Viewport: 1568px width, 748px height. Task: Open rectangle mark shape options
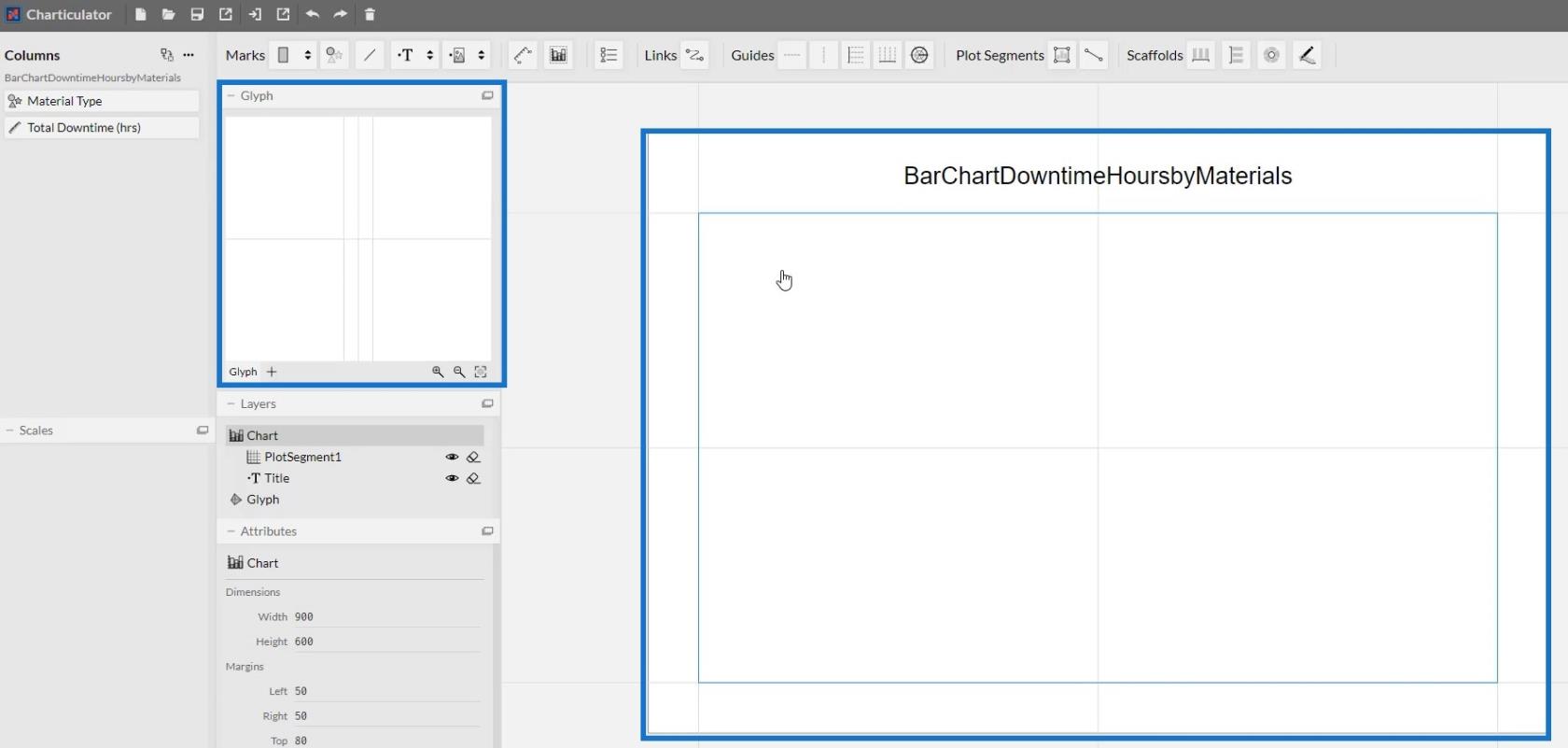[x=307, y=55]
